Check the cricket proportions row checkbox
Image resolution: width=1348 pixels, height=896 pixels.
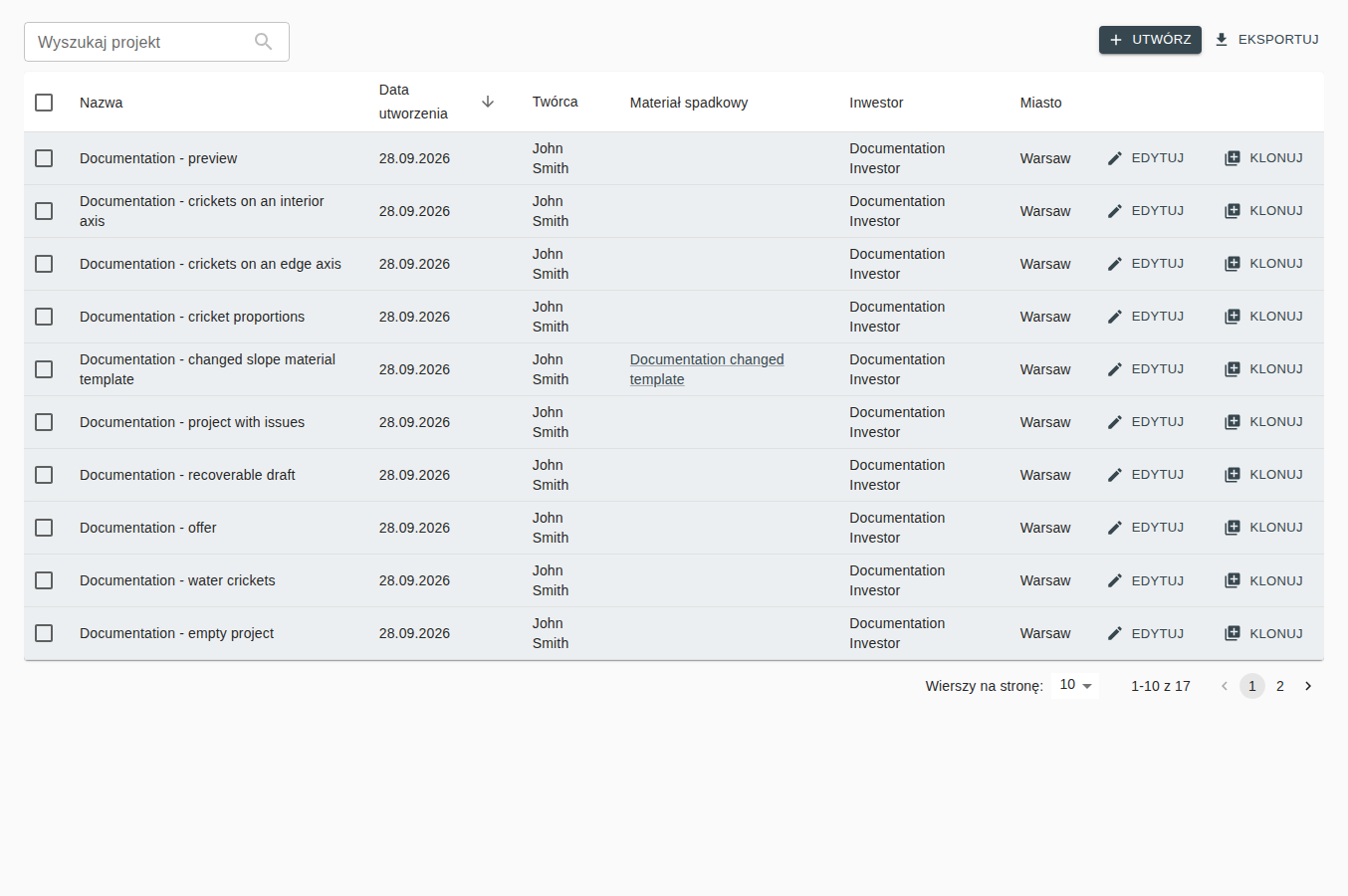point(44,317)
